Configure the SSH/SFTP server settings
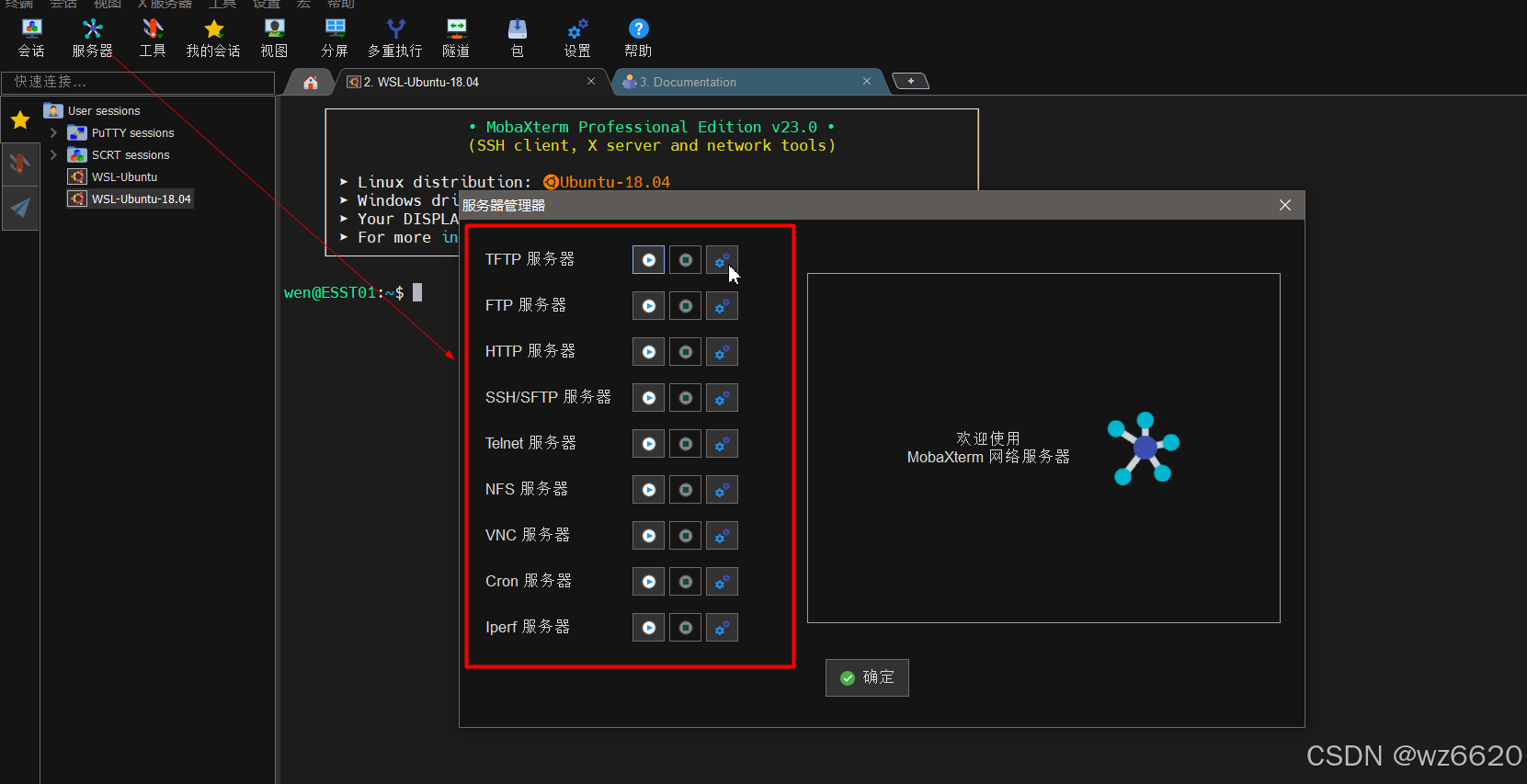This screenshot has width=1527, height=784. click(722, 398)
